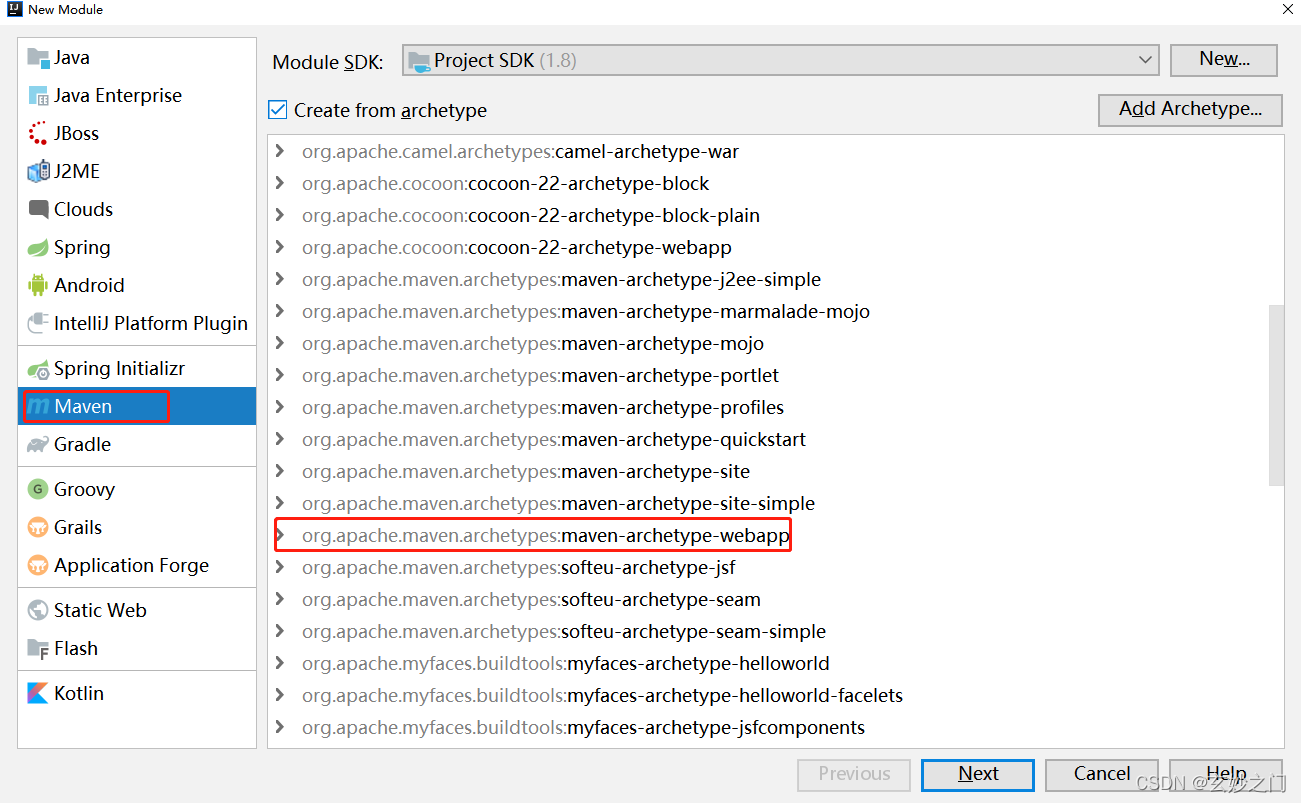Click the Cancel button
Viewport: 1301px width, 803px height.
[x=1102, y=774]
